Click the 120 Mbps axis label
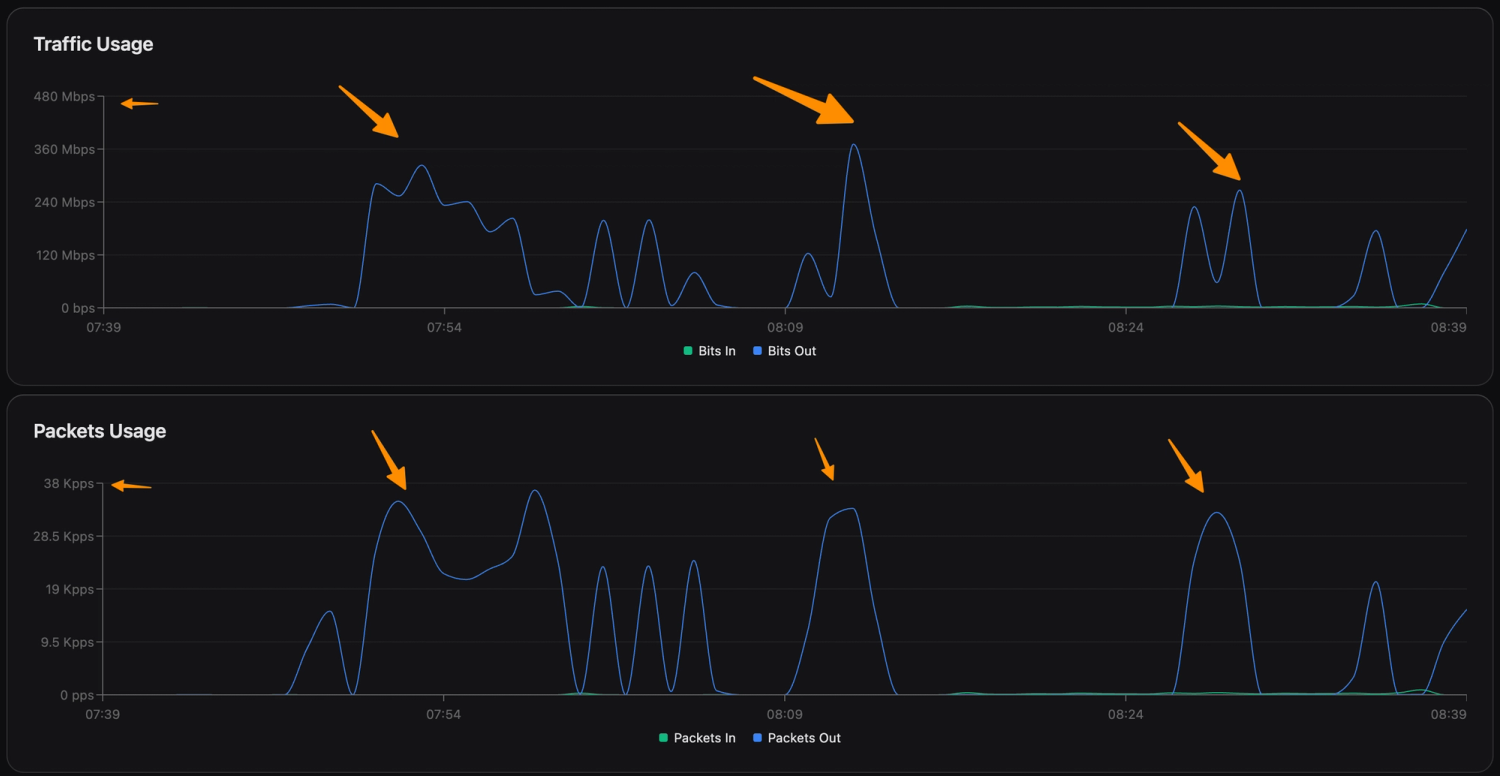The width and height of the screenshot is (1500, 776). [64, 256]
